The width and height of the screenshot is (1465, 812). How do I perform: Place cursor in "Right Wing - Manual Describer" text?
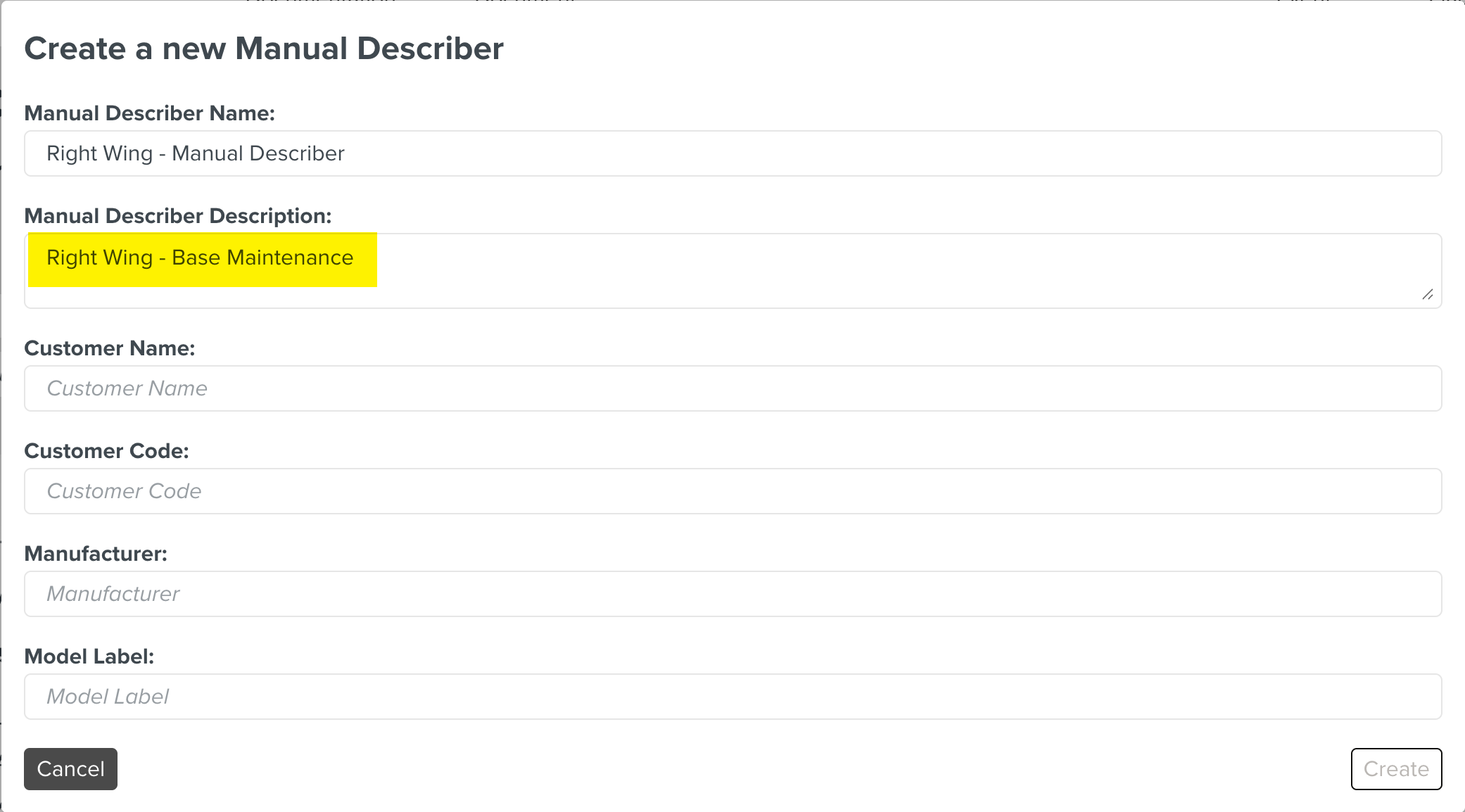click(x=196, y=153)
